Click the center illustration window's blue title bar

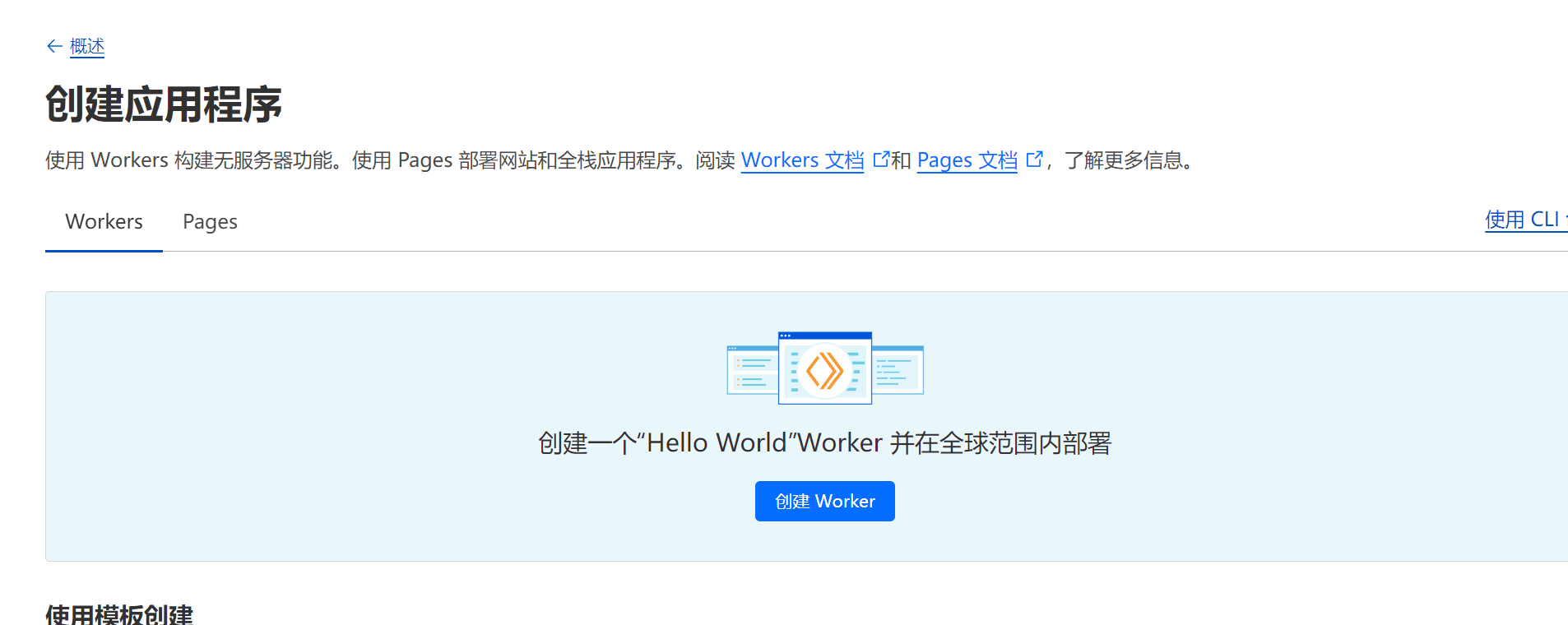824,336
